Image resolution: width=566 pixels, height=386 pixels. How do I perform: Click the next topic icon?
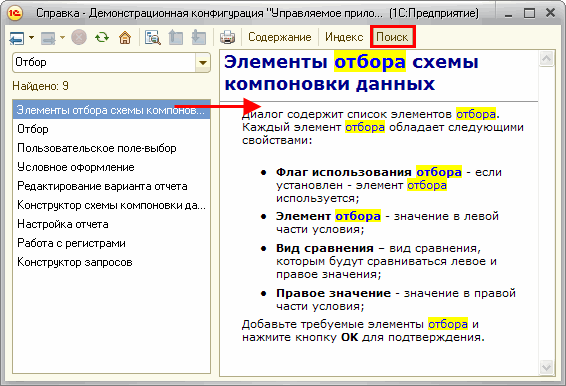coord(199,37)
